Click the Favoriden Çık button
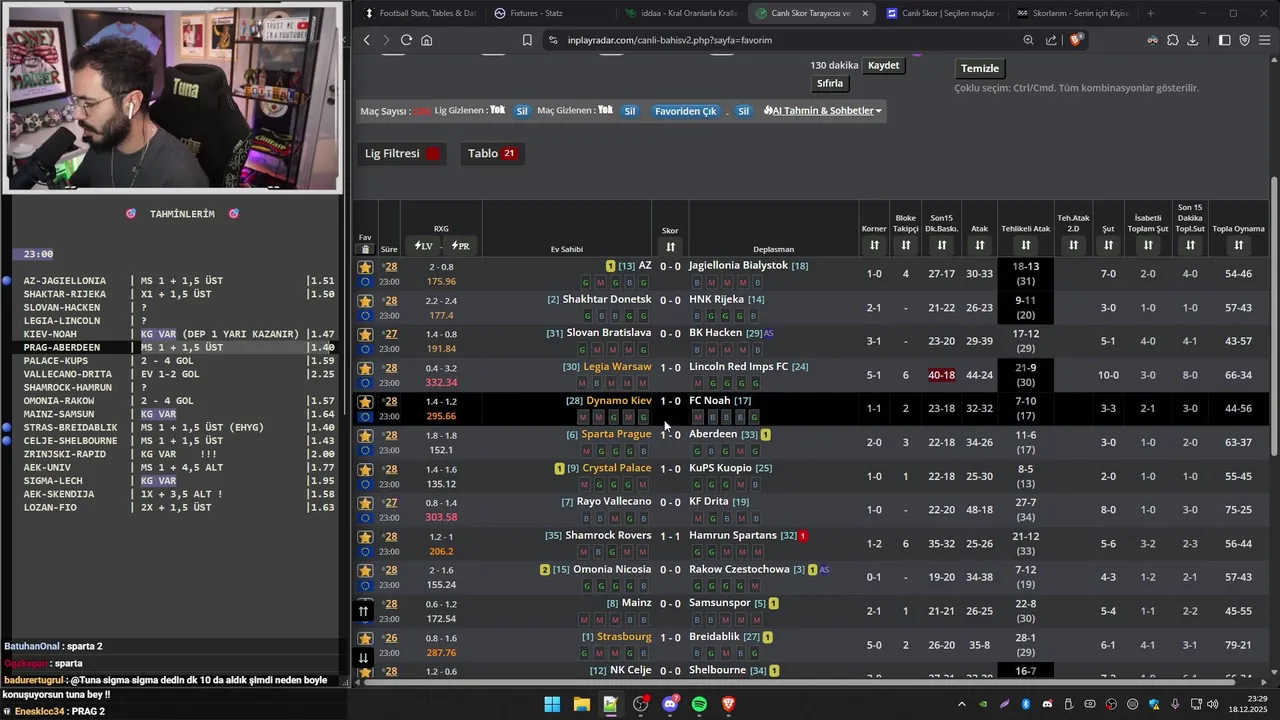This screenshot has width=1280, height=720. [686, 111]
